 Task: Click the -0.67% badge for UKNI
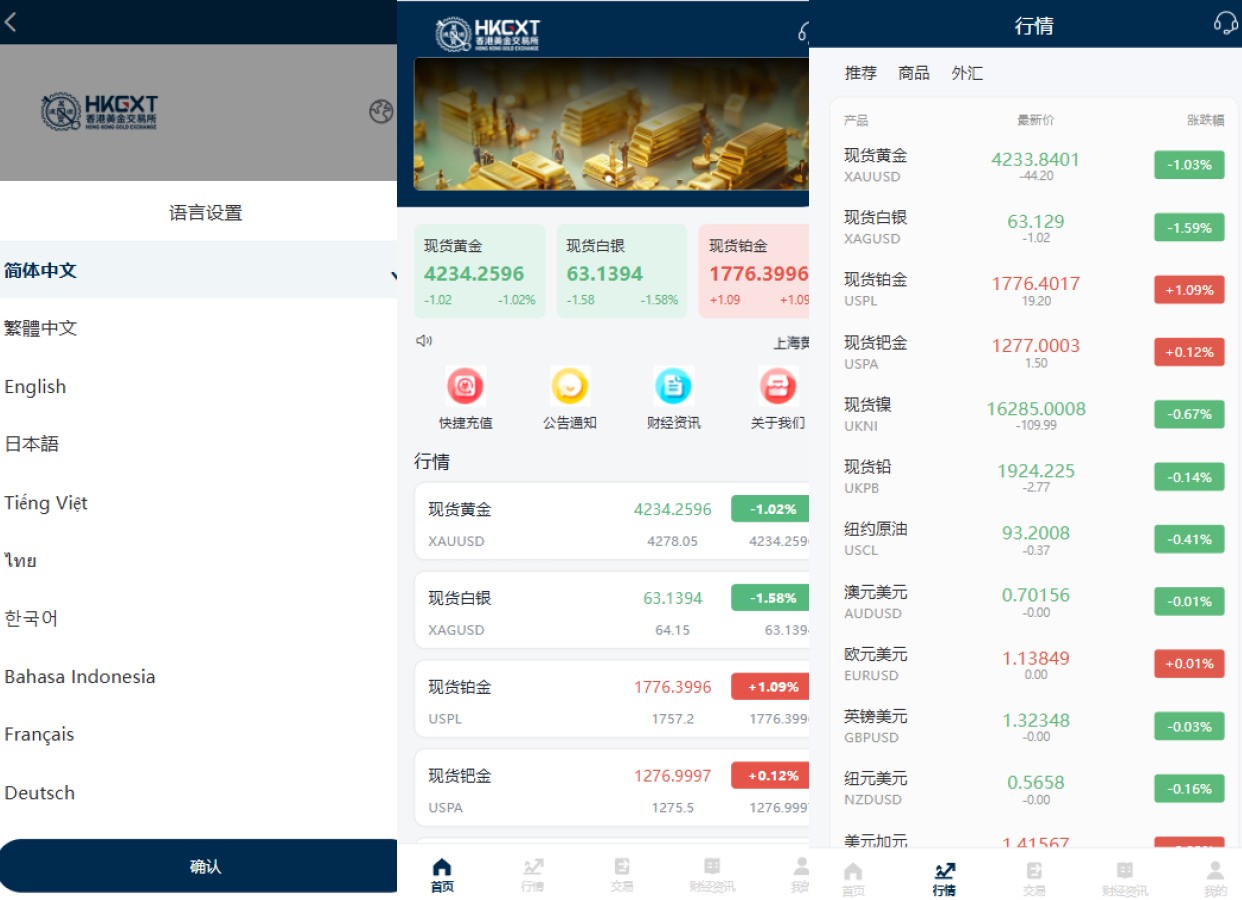1189,414
